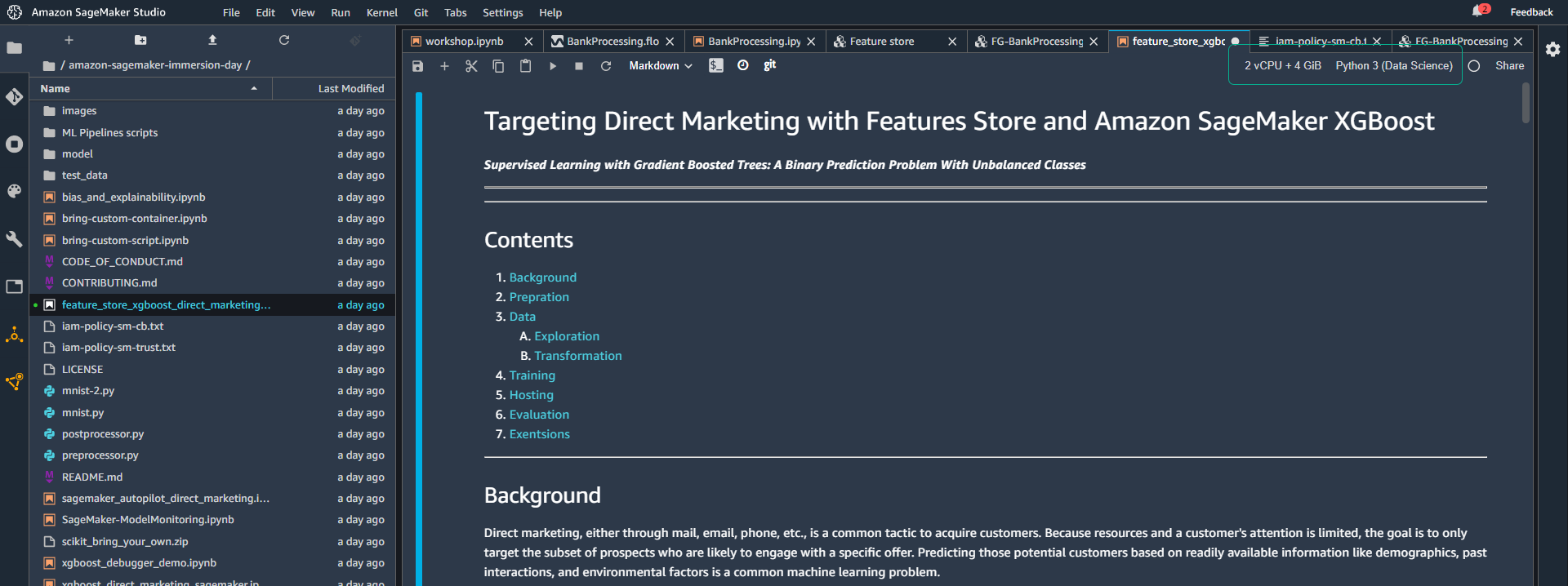Viewport: 1568px width, 586px height.
Task: Follow the Transformation contents link
Action: pyautogui.click(x=578, y=356)
